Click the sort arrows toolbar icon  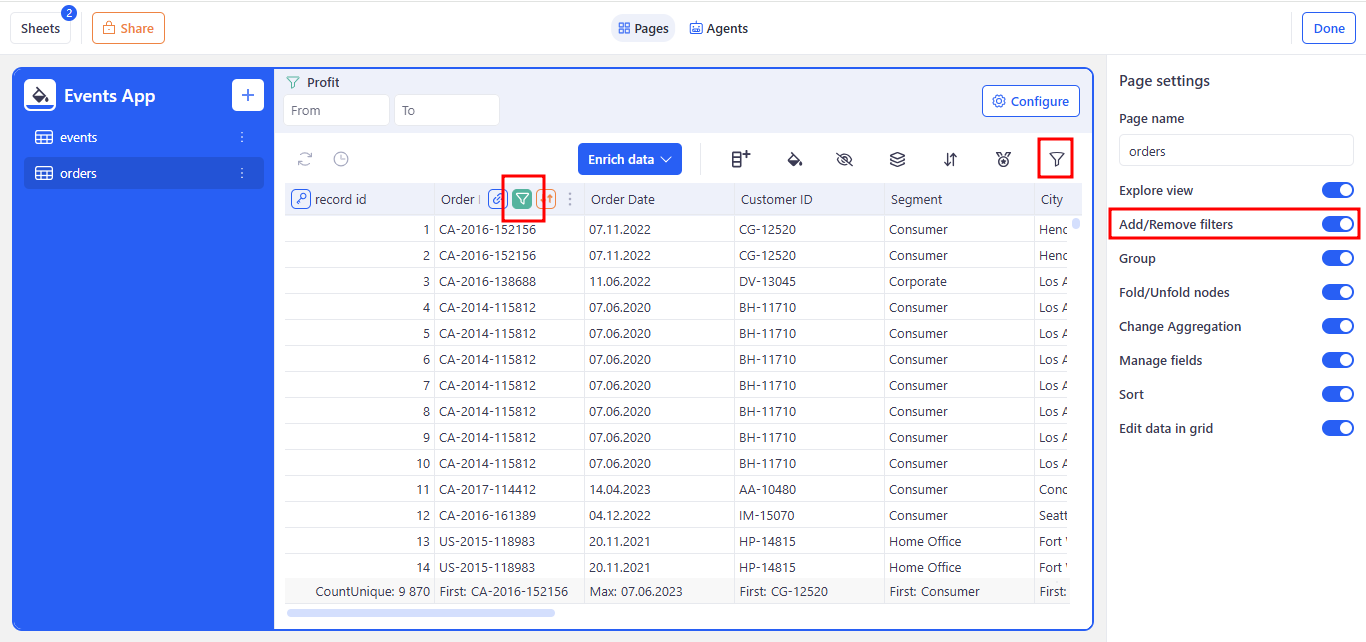point(950,159)
